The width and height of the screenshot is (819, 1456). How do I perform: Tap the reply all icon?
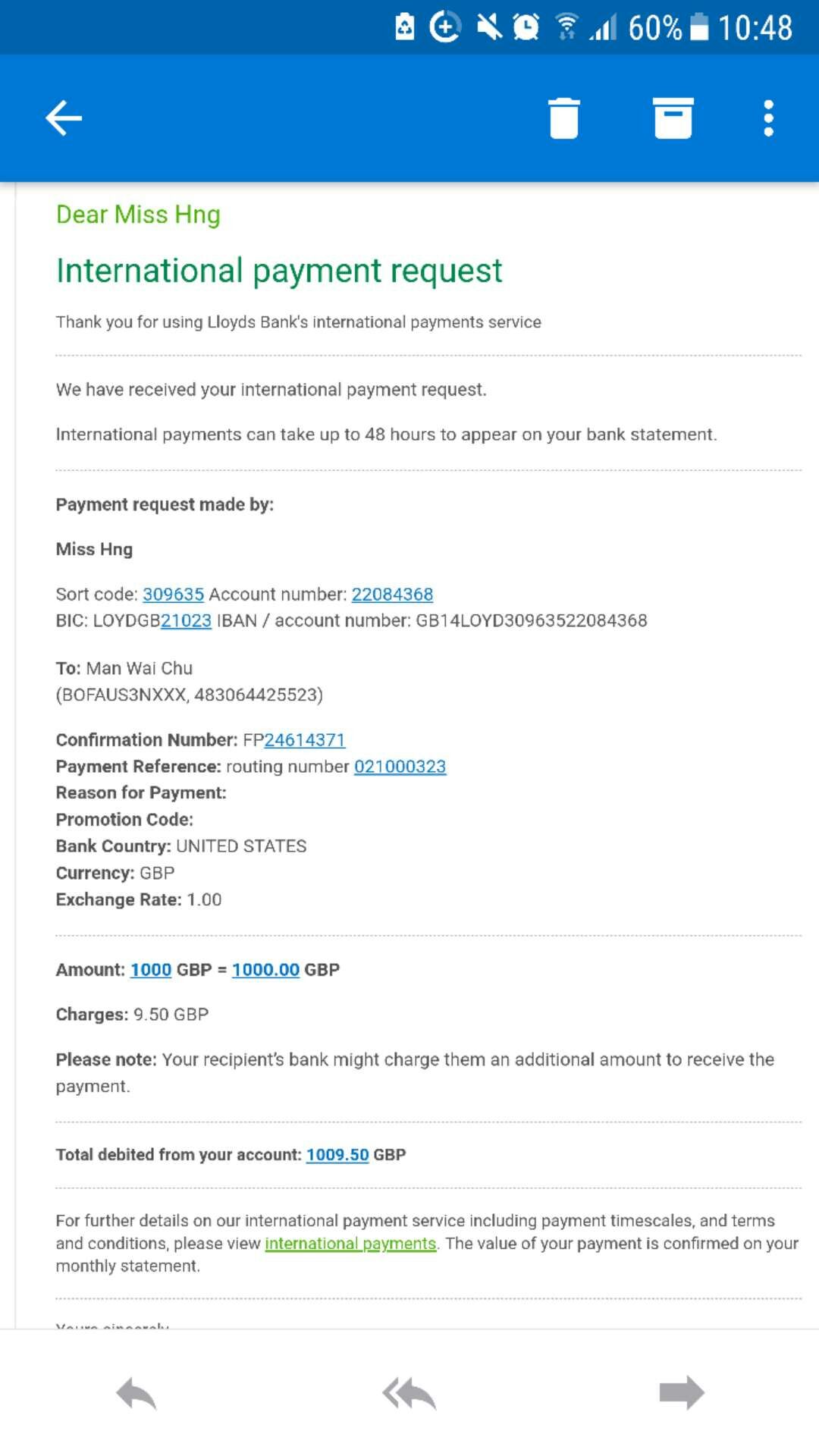tap(409, 1393)
